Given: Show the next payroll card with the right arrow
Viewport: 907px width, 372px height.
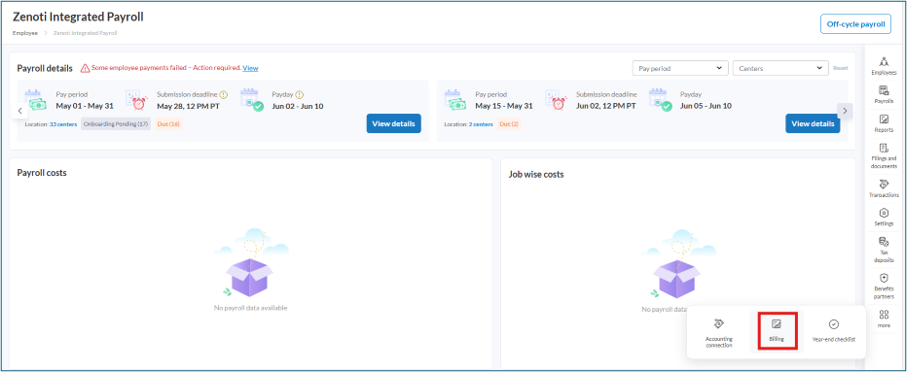Looking at the screenshot, I should [845, 110].
